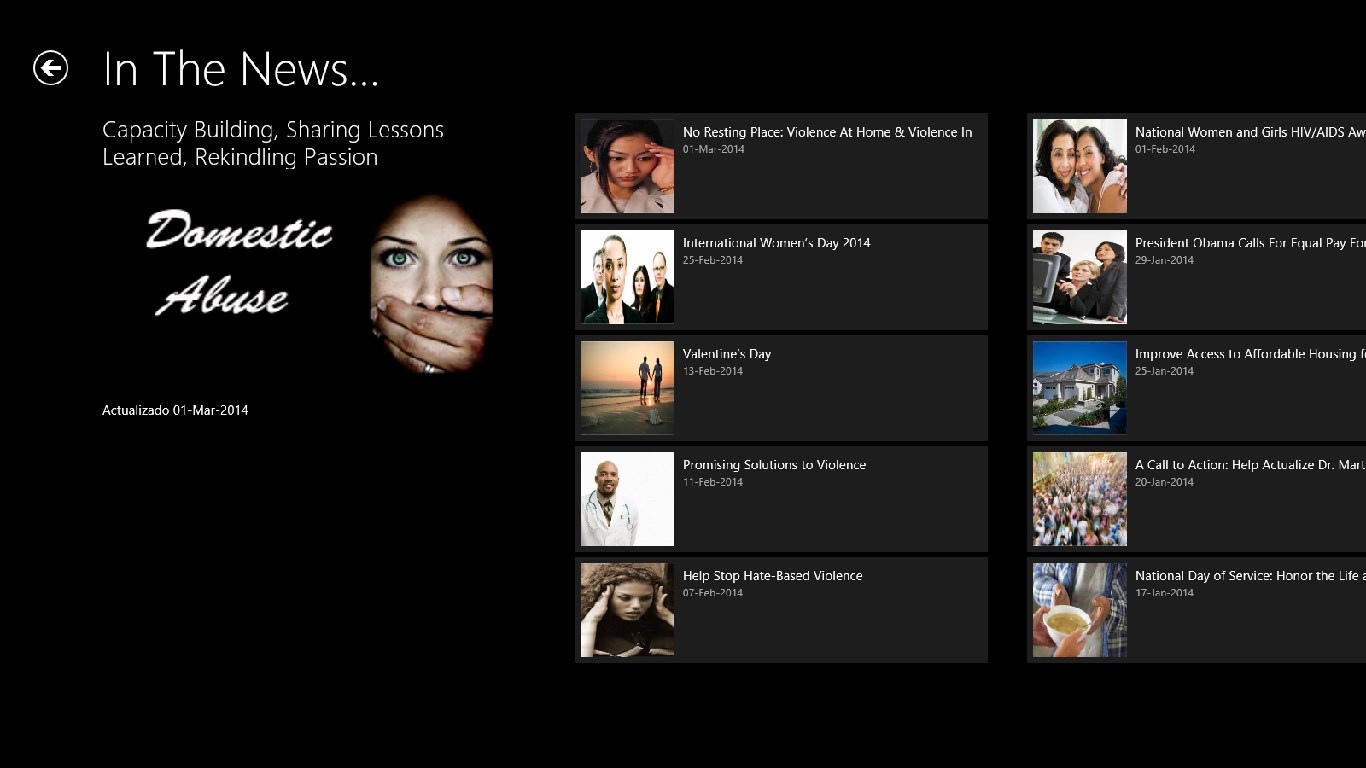
Task: Click the soup bowl photo thumbnail
Action: click(x=1079, y=610)
